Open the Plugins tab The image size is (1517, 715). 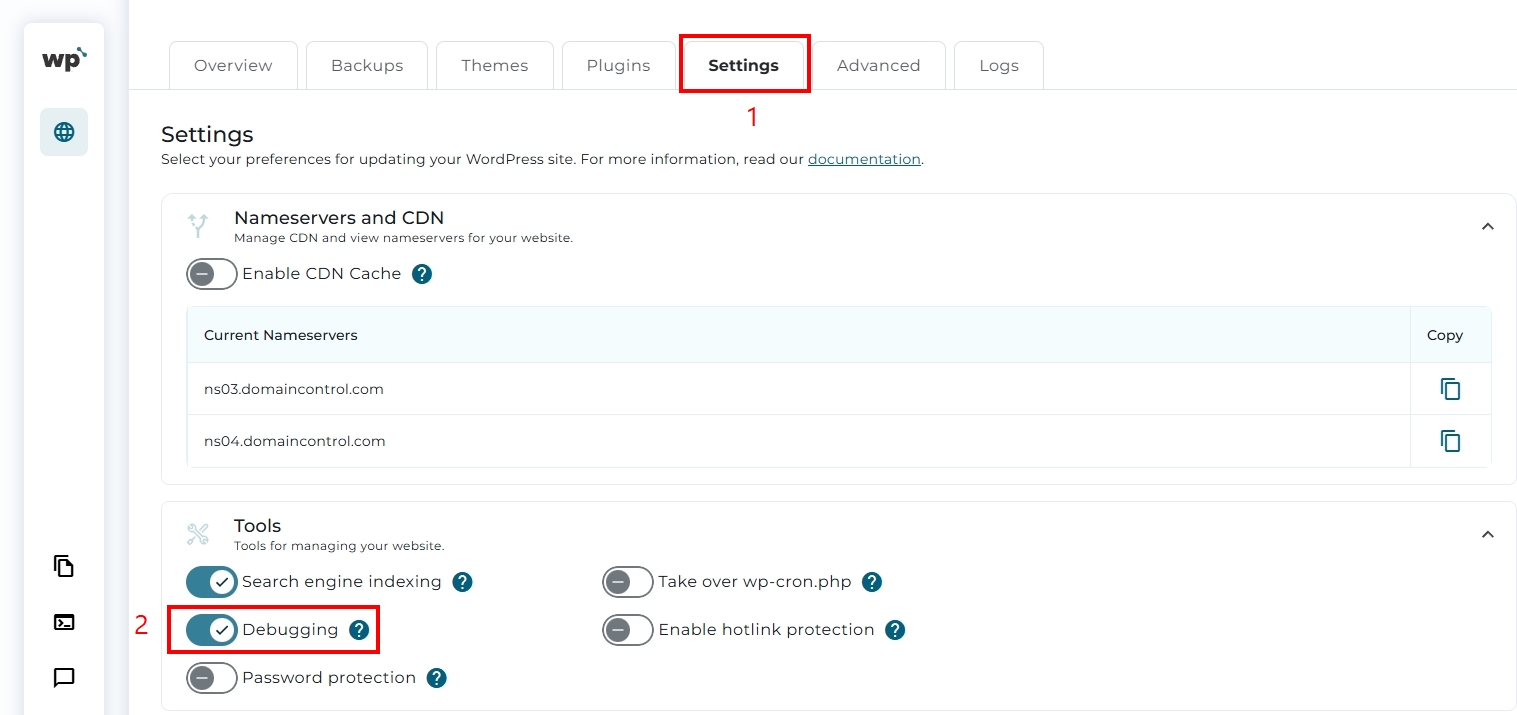click(618, 66)
